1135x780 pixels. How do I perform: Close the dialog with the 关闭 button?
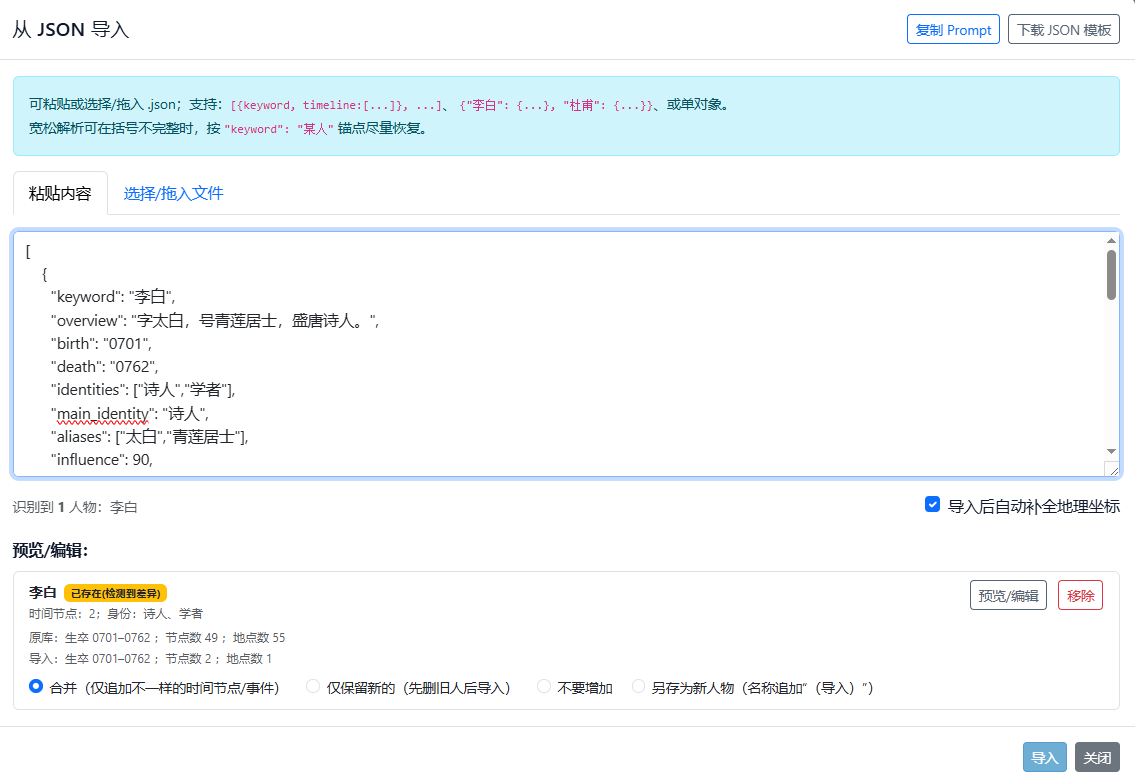pyautogui.click(x=1097, y=758)
